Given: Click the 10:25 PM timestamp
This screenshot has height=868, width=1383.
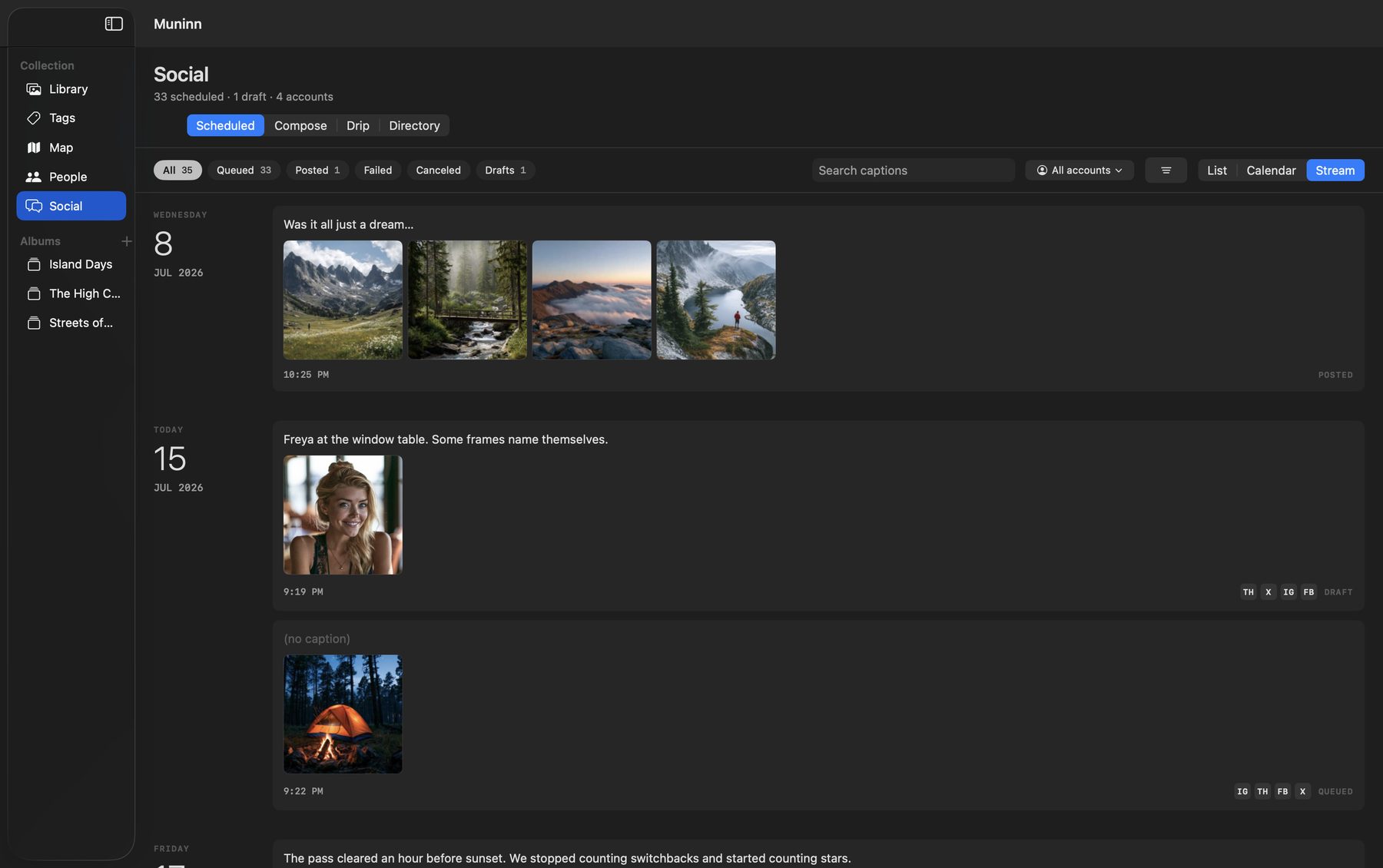Looking at the screenshot, I should (306, 375).
